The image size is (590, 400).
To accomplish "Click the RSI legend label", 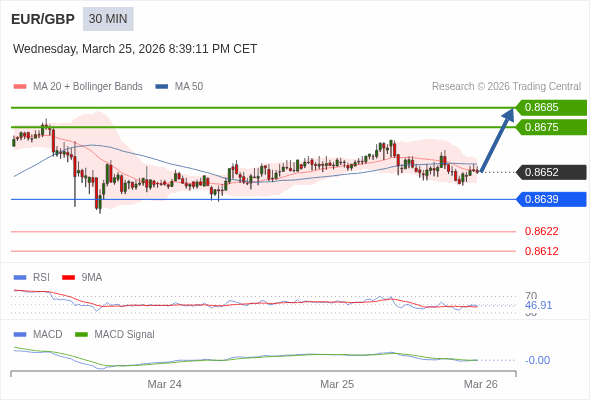I will (41, 277).
